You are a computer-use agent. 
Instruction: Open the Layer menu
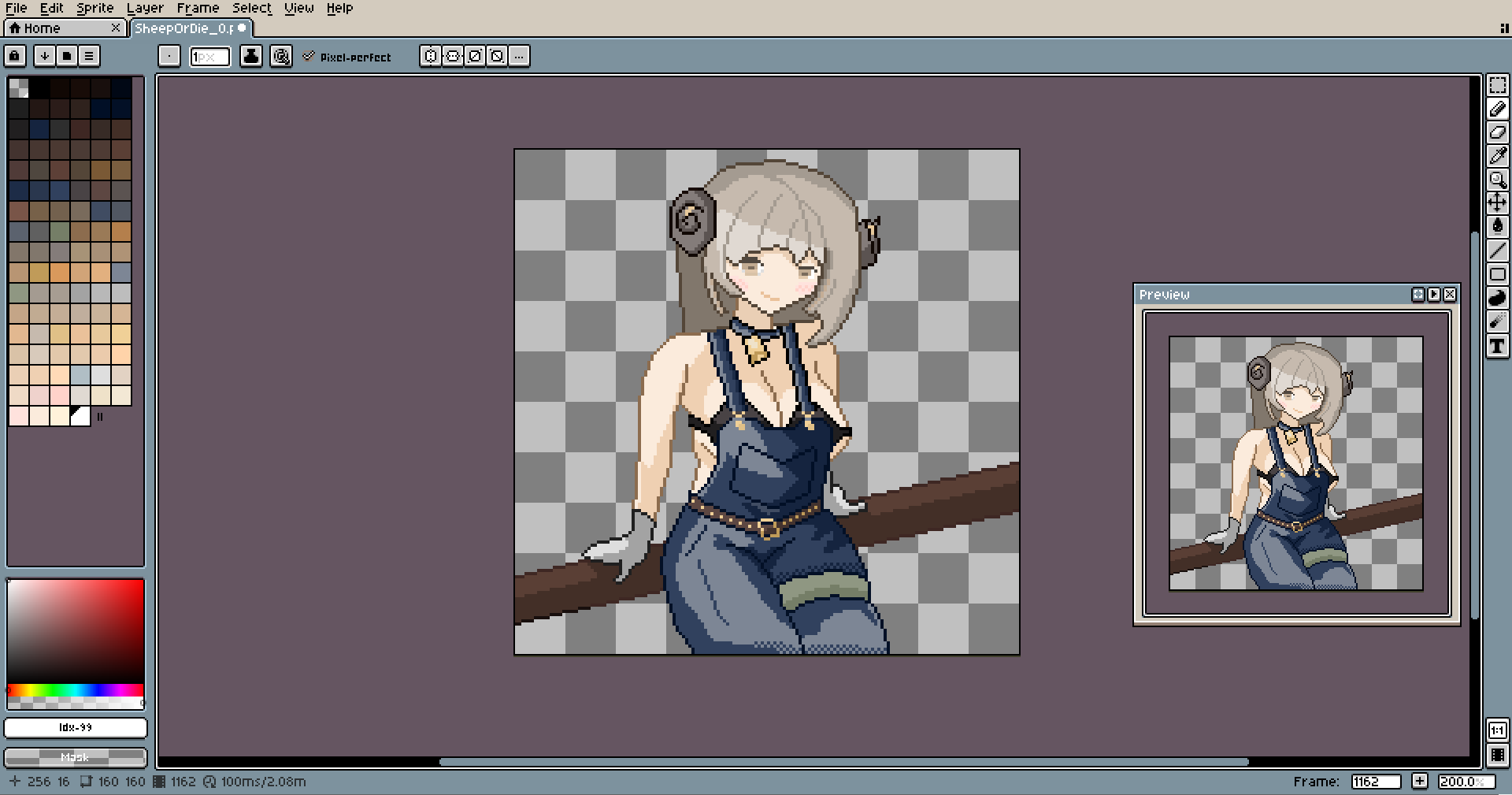tap(146, 8)
